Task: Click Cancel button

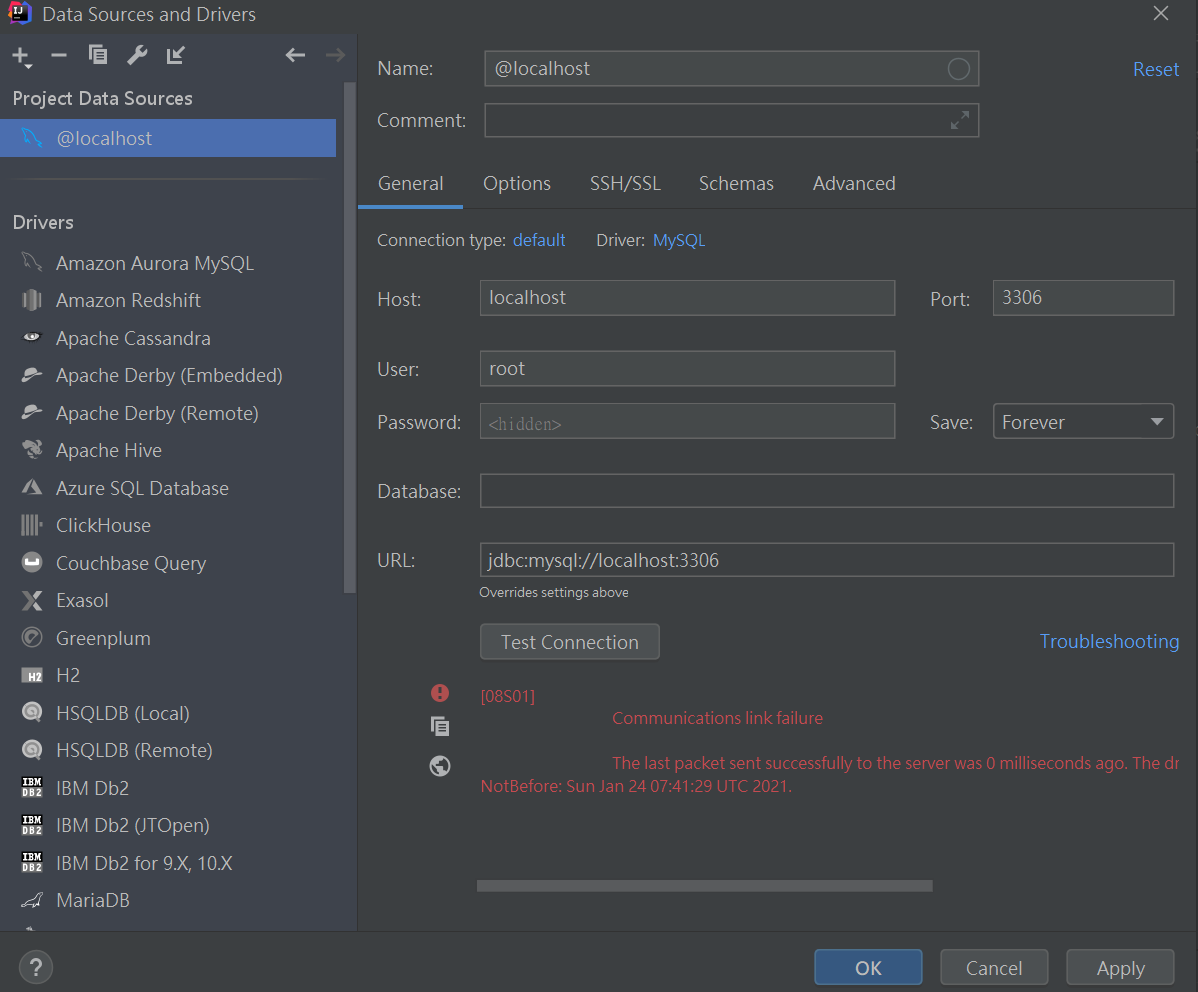Action: [993, 968]
